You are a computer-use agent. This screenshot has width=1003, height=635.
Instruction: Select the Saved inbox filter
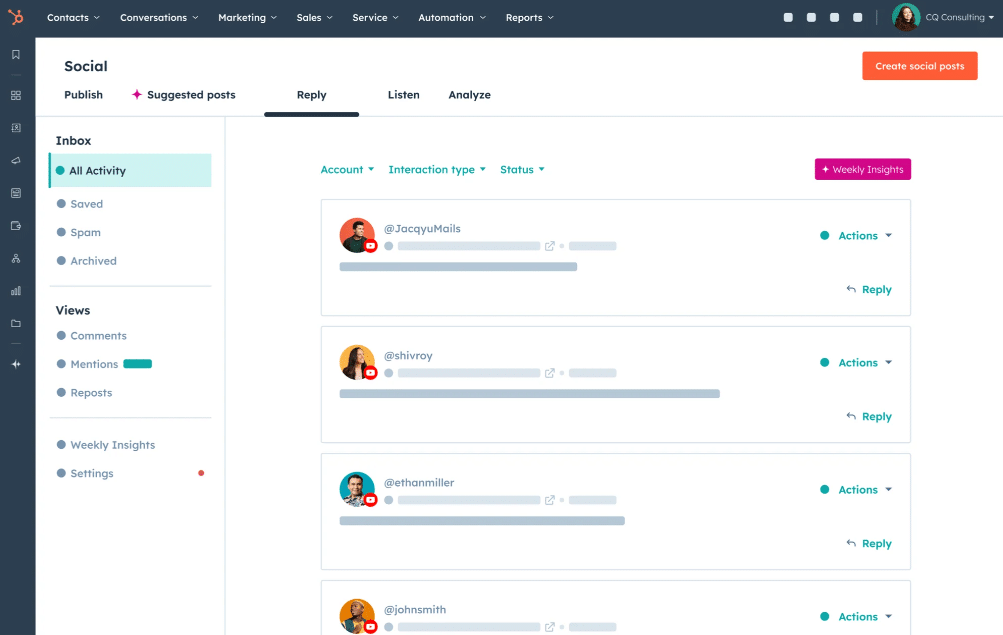pyautogui.click(x=87, y=204)
